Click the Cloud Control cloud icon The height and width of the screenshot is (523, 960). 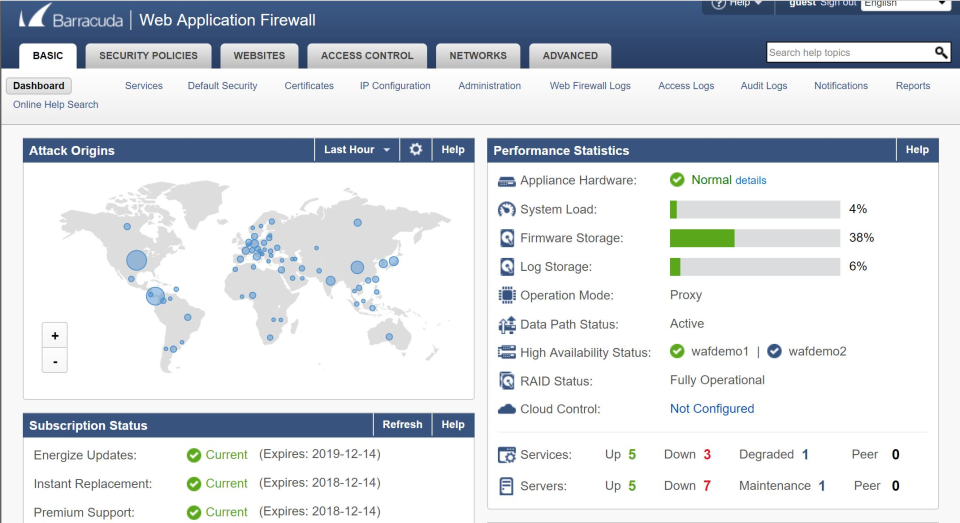pos(507,409)
